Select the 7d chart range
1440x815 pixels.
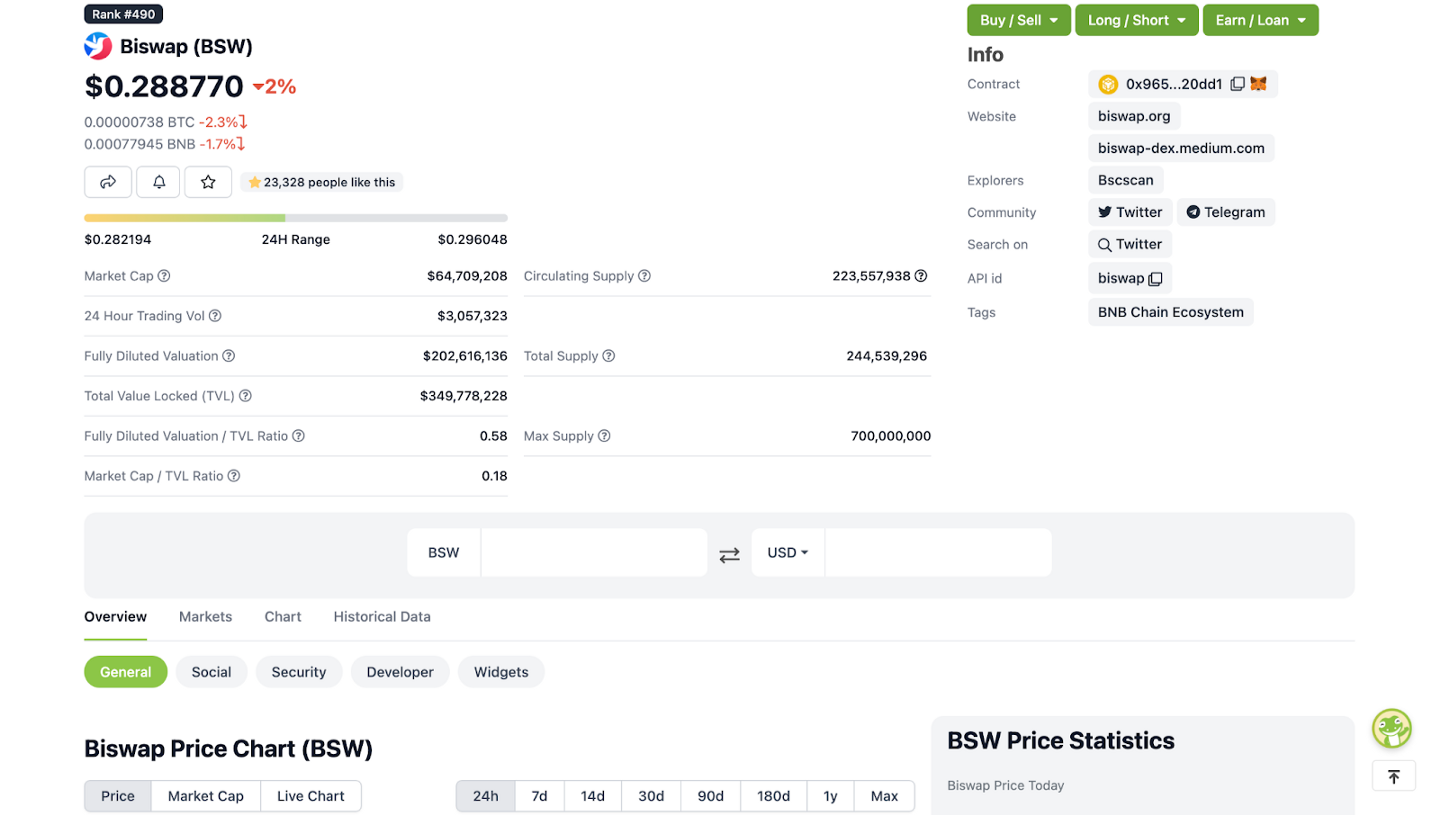pos(540,796)
